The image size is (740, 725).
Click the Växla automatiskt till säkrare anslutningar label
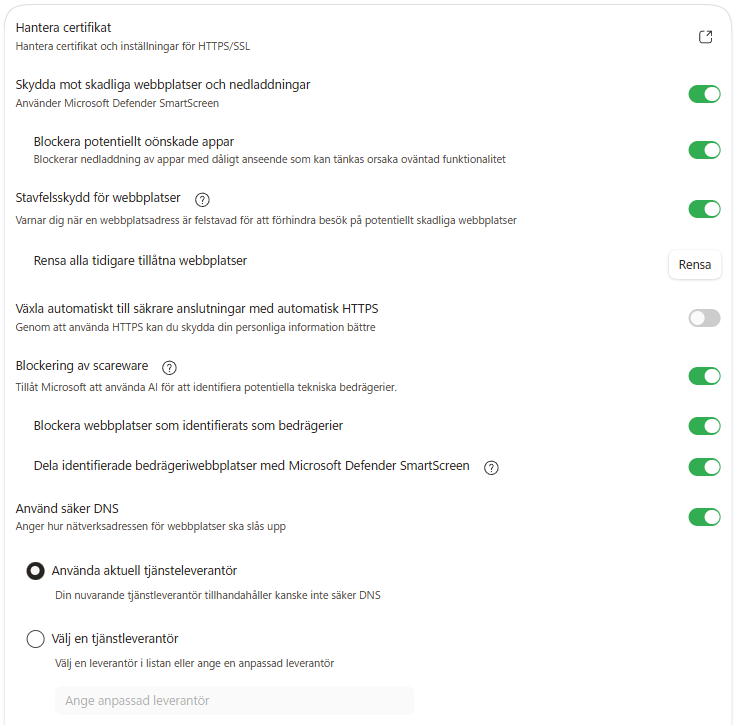197,308
